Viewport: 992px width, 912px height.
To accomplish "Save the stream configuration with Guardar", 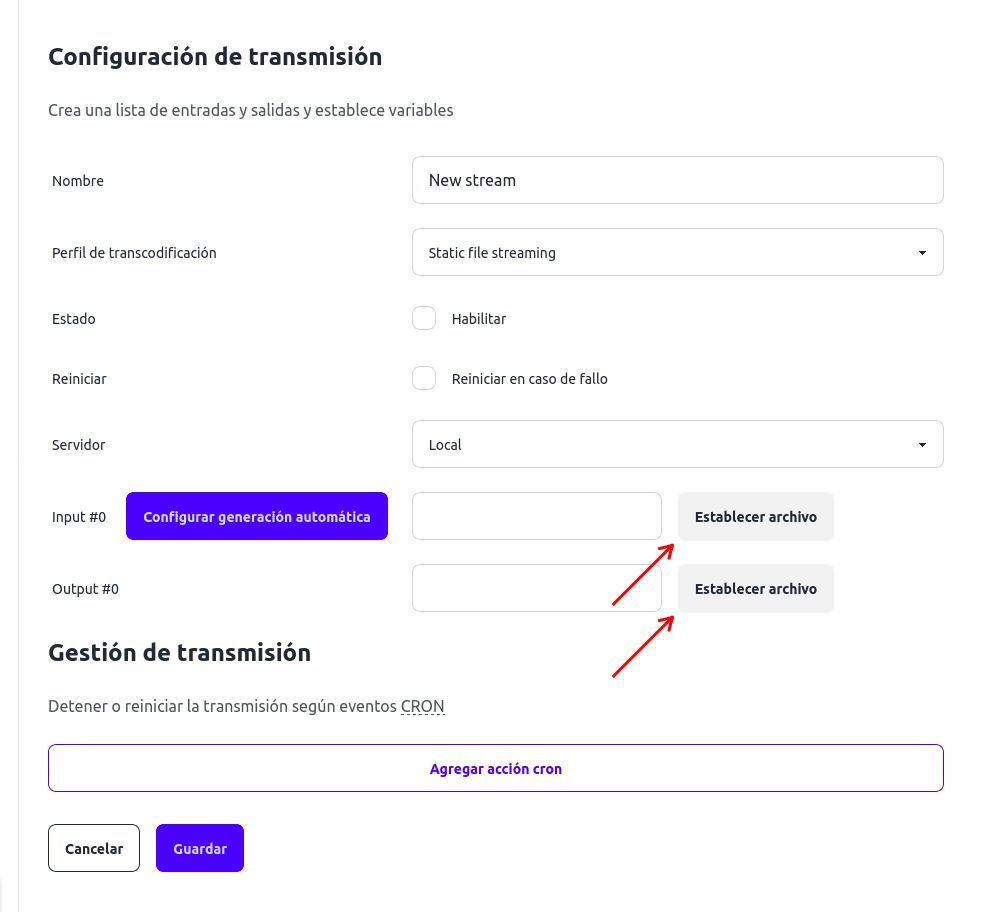I will pos(199,848).
